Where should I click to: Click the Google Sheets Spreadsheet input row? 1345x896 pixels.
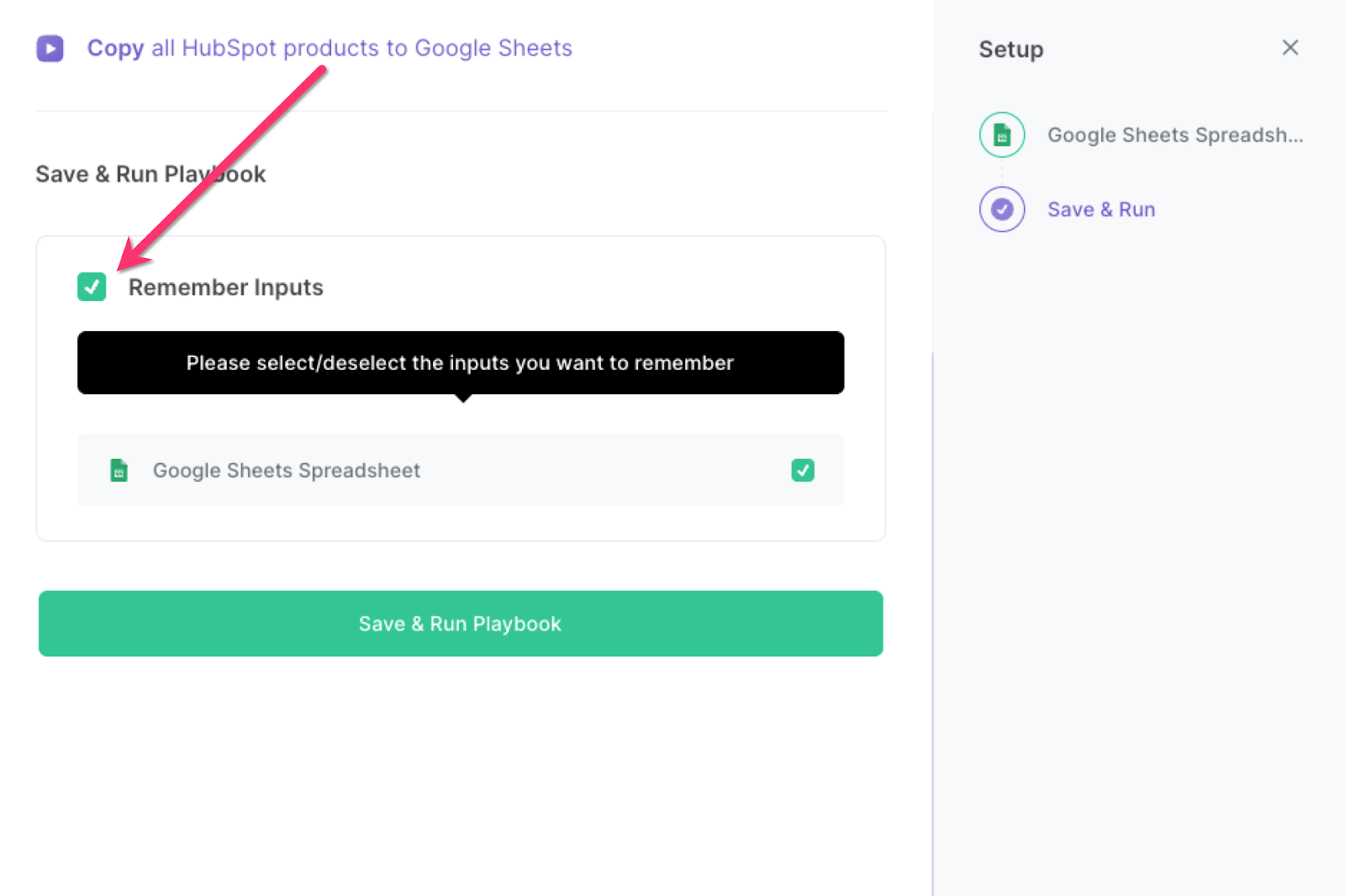tap(460, 471)
